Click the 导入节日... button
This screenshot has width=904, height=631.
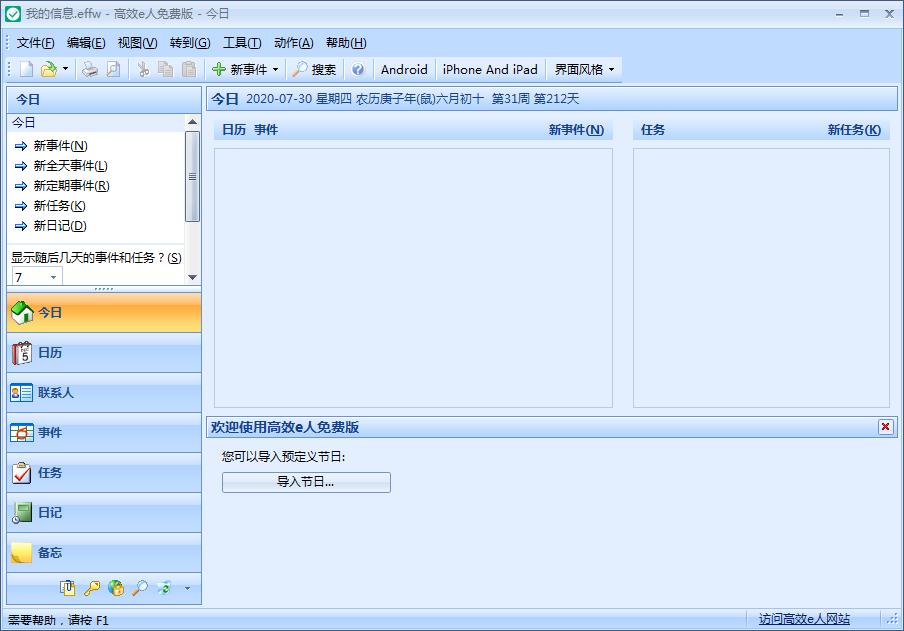[x=306, y=482]
